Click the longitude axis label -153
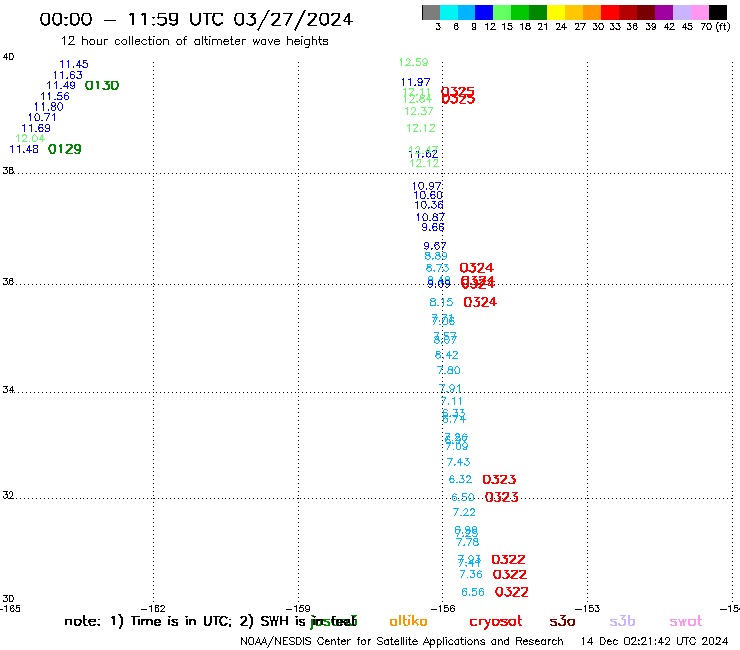This screenshot has width=740, height=650. coord(588,609)
